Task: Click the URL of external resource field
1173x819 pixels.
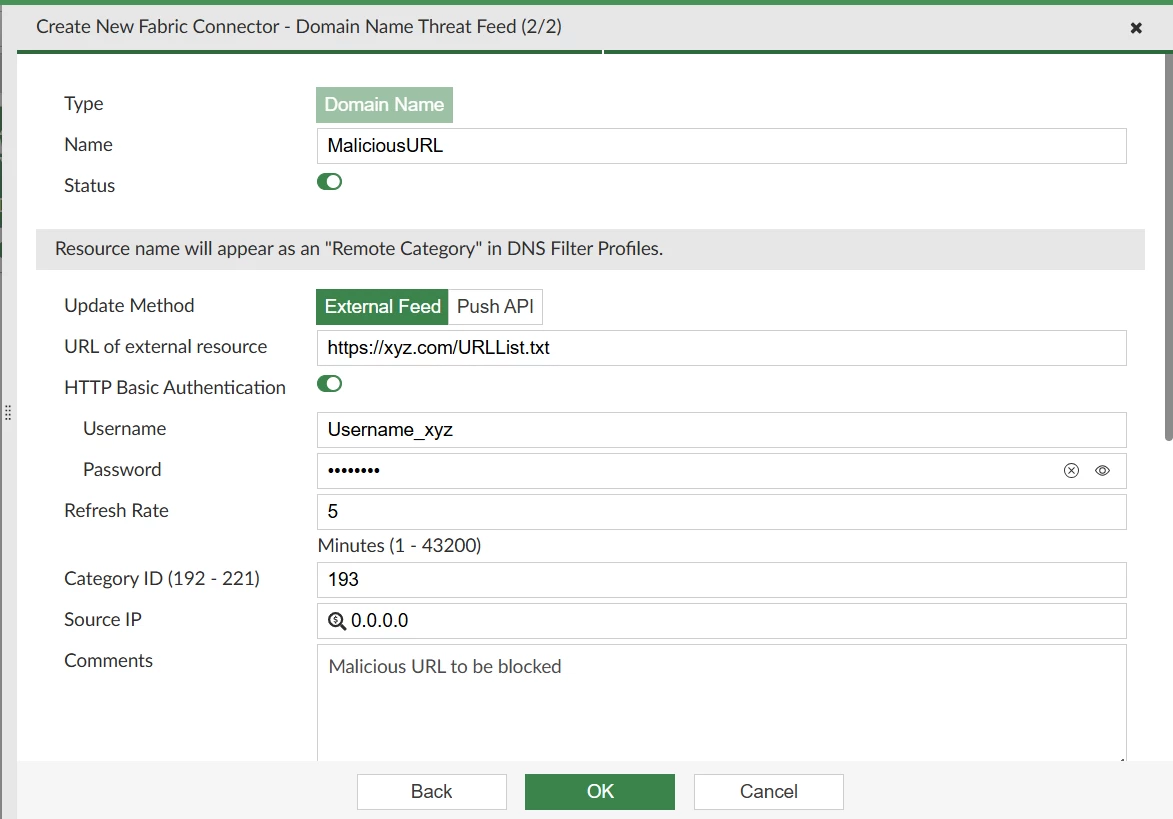Action: [x=721, y=348]
